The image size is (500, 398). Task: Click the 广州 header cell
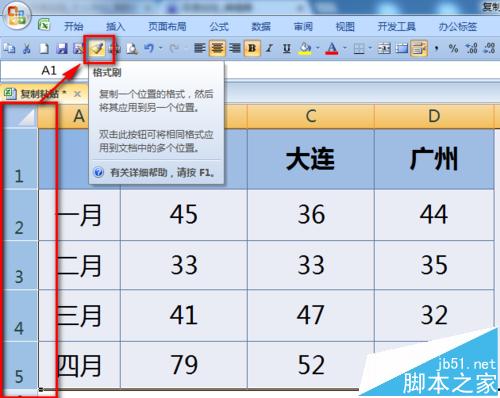(434, 159)
